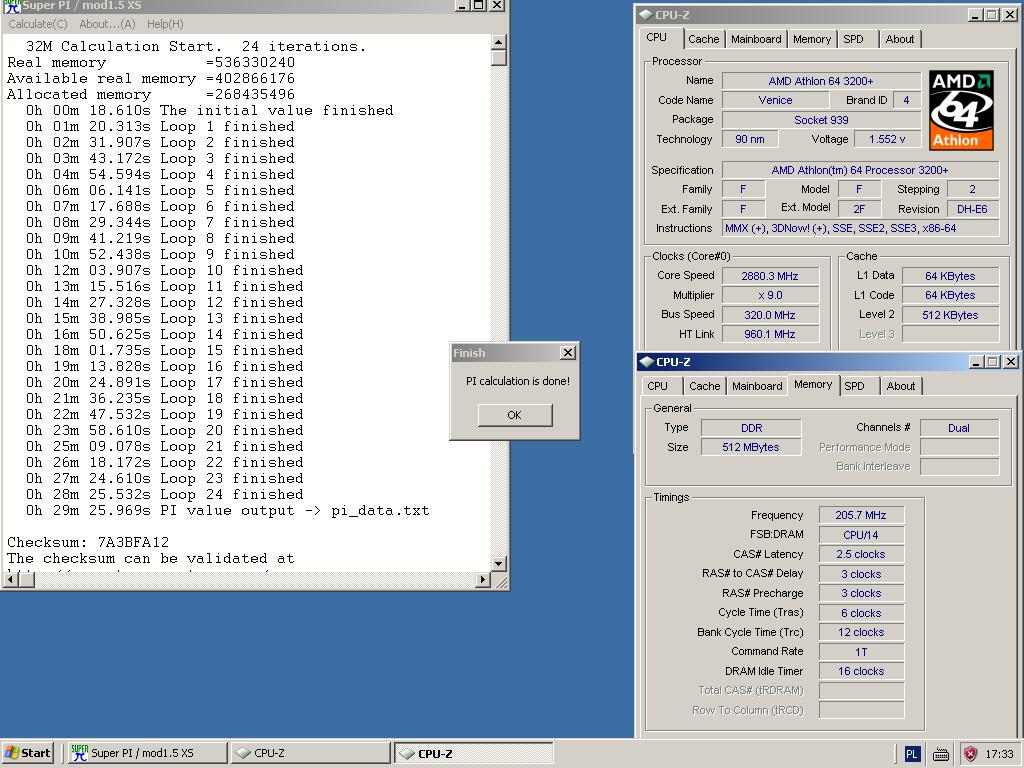Click the CAS# Latency value 2.5 clocks

click(x=861, y=554)
